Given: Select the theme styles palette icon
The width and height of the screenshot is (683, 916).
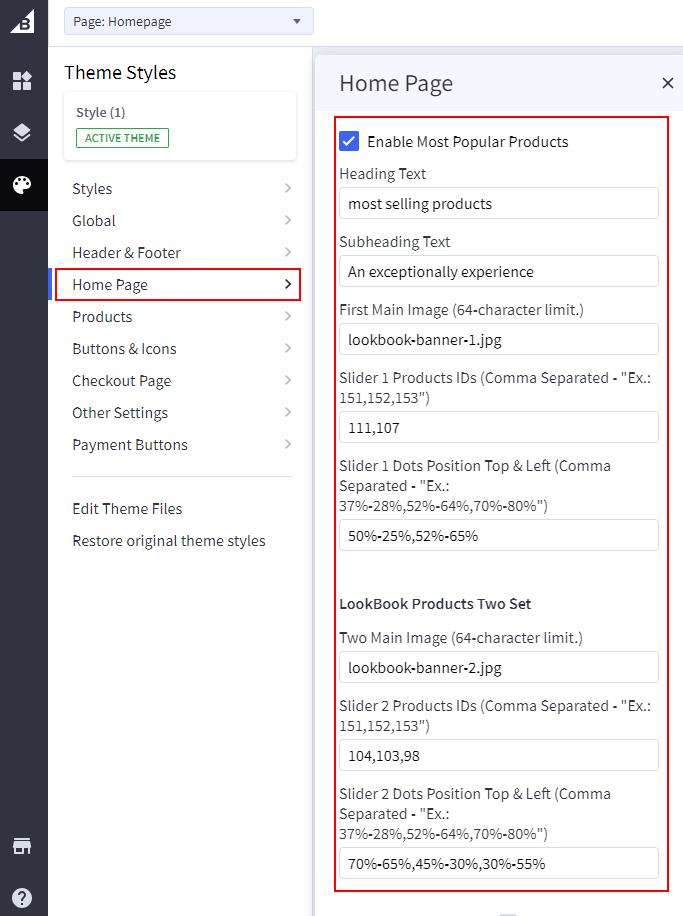Looking at the screenshot, I should [22, 185].
